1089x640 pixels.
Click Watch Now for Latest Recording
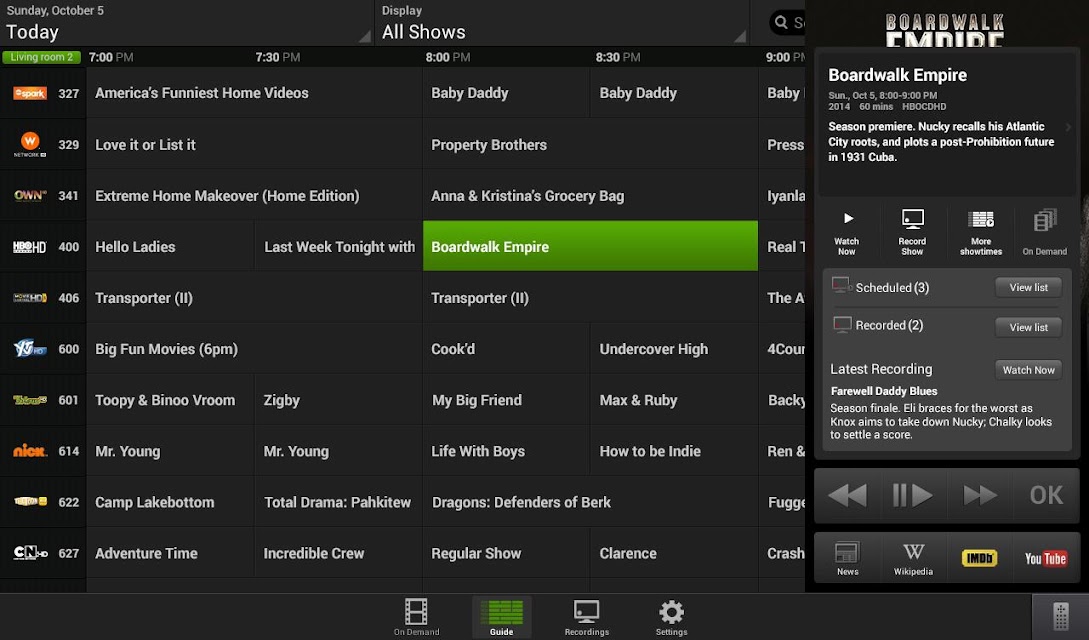[x=1029, y=370]
